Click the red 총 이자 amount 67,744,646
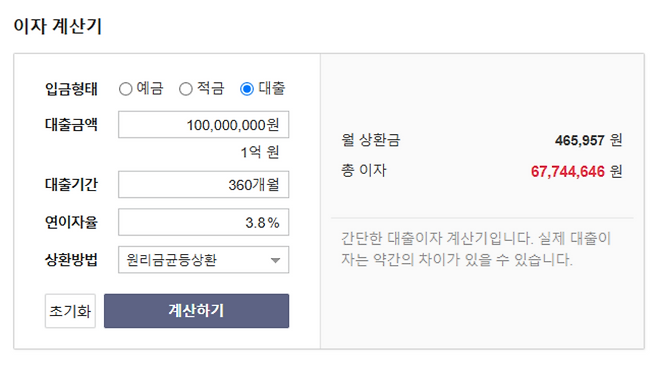Viewport: 658px width, 365px height. point(567,172)
